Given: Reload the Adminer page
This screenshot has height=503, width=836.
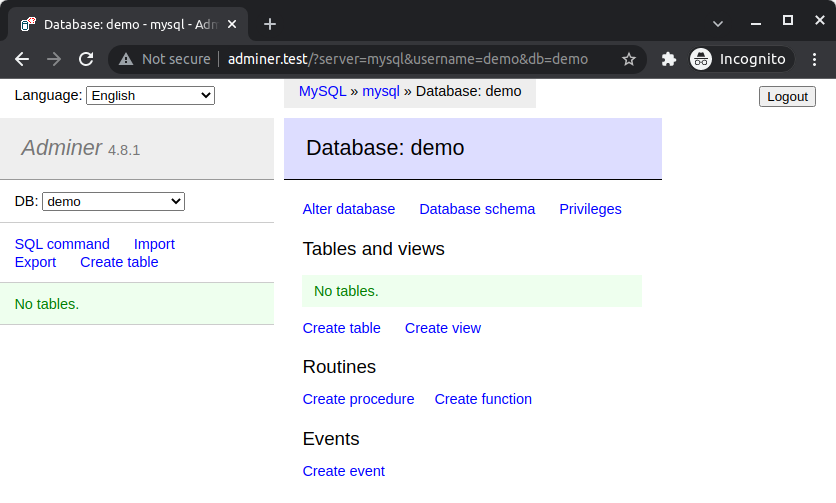Looking at the screenshot, I should click(86, 59).
